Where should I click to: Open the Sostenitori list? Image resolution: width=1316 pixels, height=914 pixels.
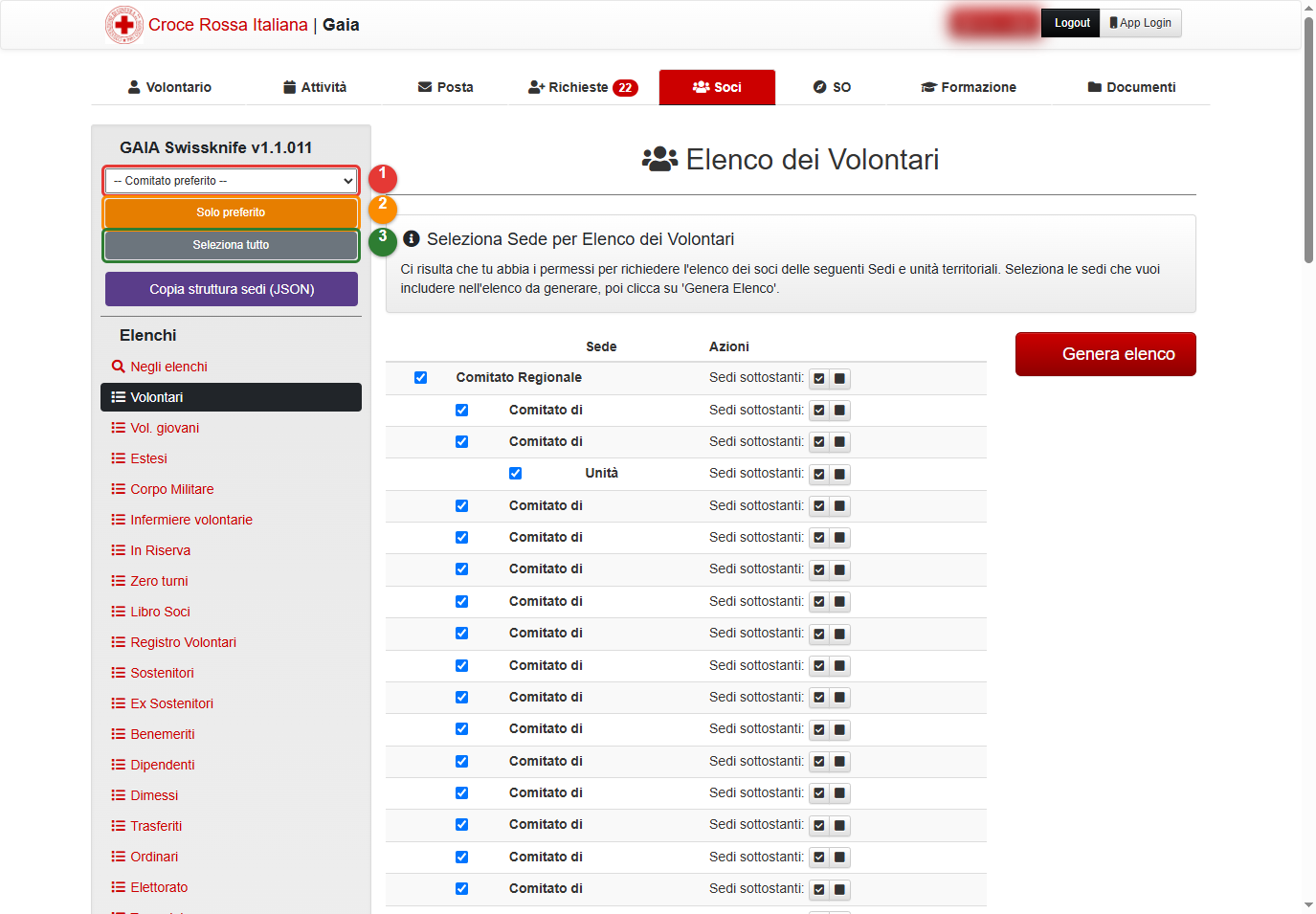(x=152, y=673)
